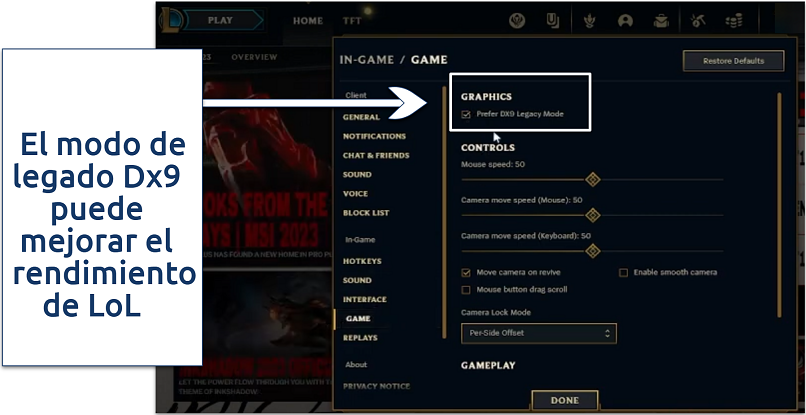
Task: Click the settings panel vertical scrollbar
Action: (779, 205)
